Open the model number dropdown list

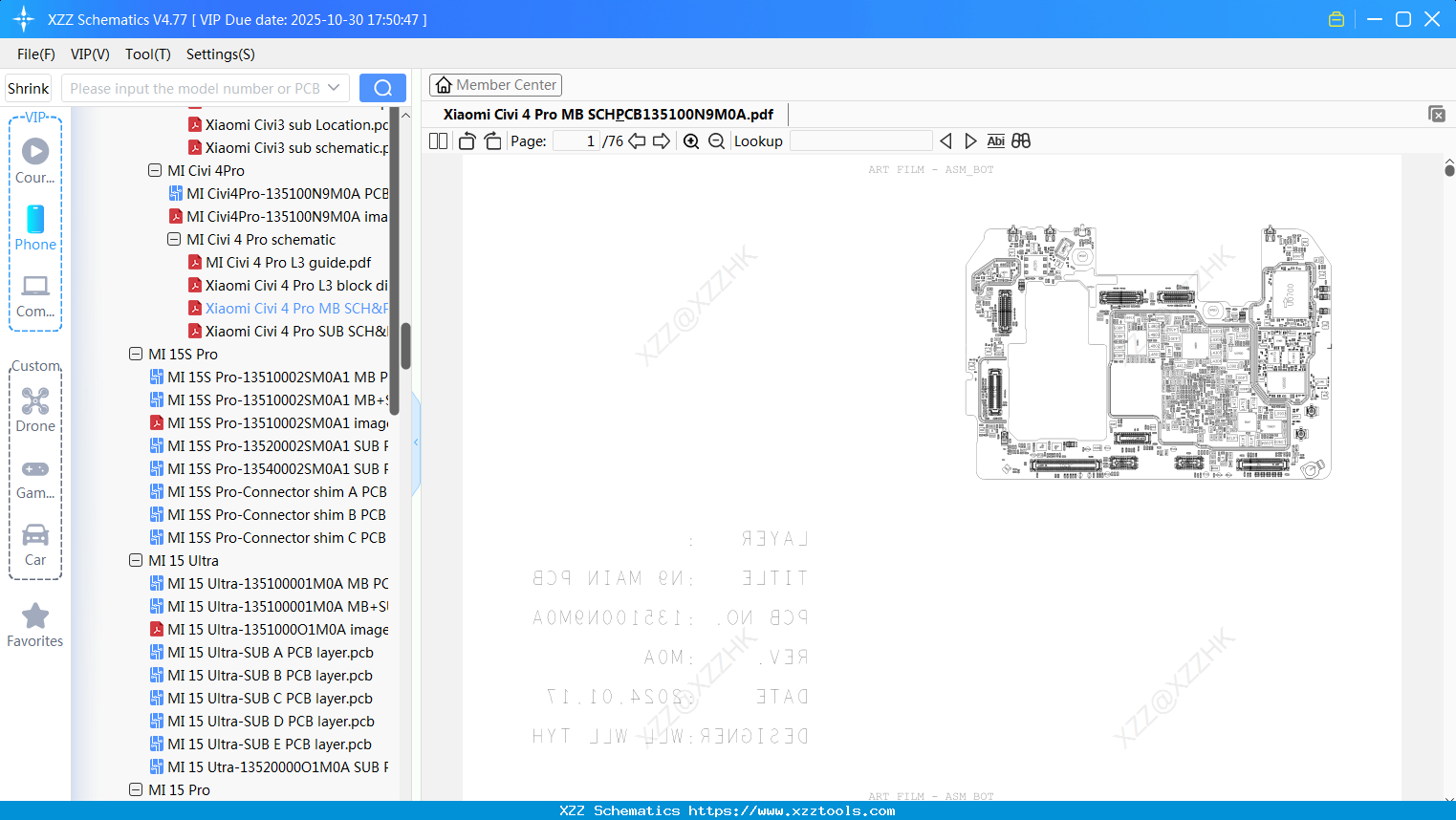coord(336,87)
